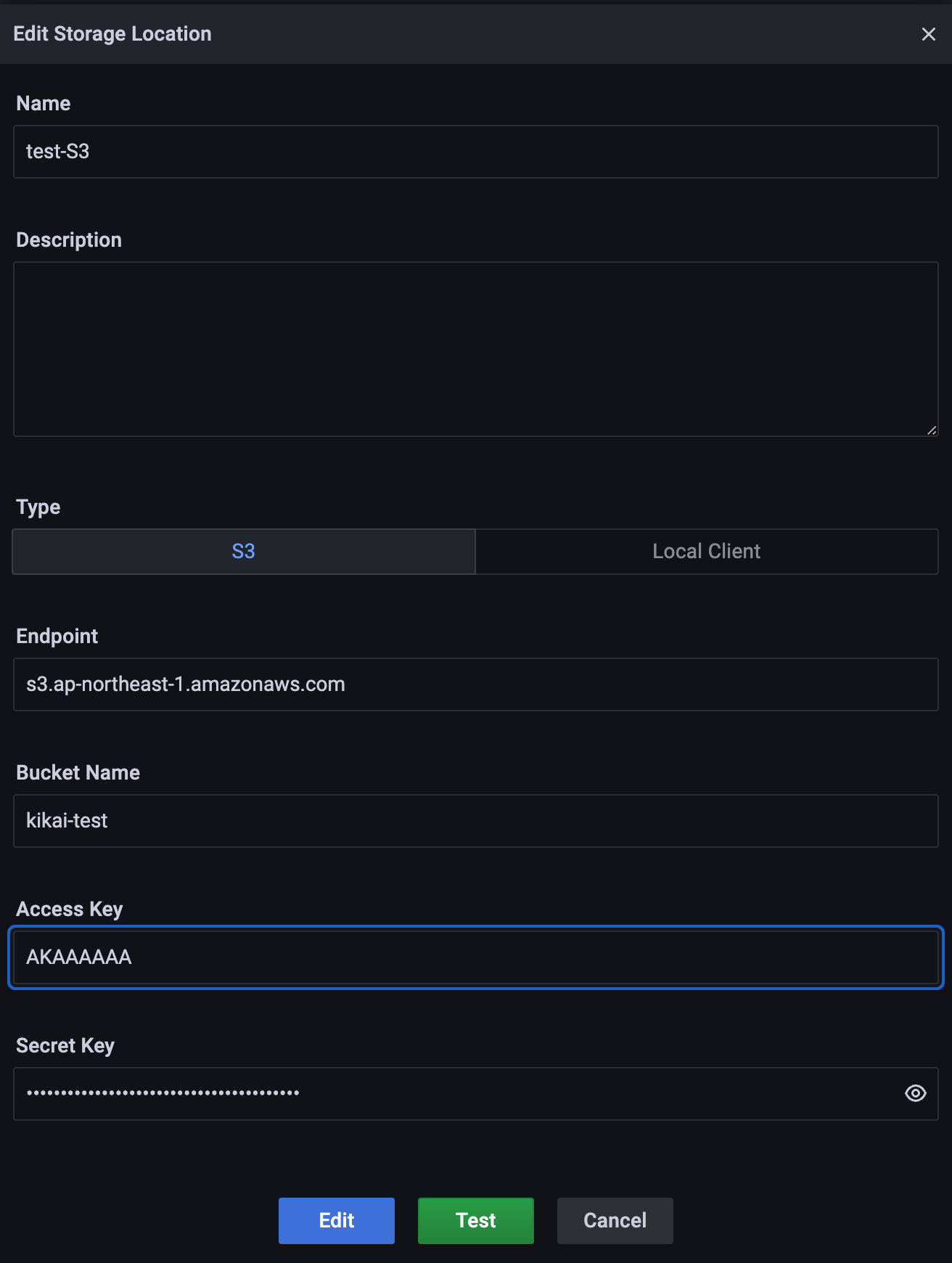
Task: Click the Name label
Action: pyautogui.click(x=44, y=104)
